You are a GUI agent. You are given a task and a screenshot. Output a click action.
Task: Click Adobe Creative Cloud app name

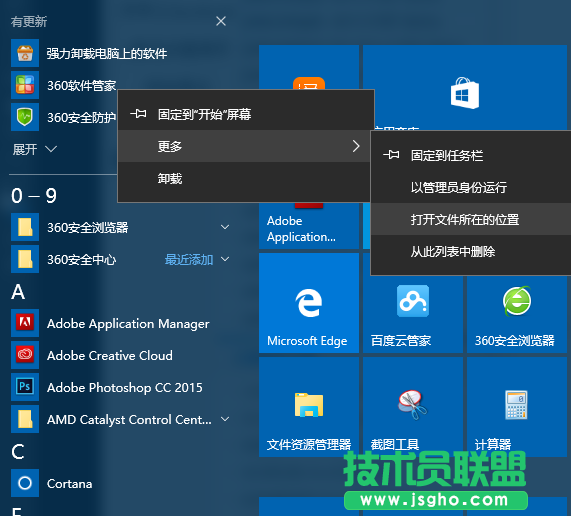110,355
